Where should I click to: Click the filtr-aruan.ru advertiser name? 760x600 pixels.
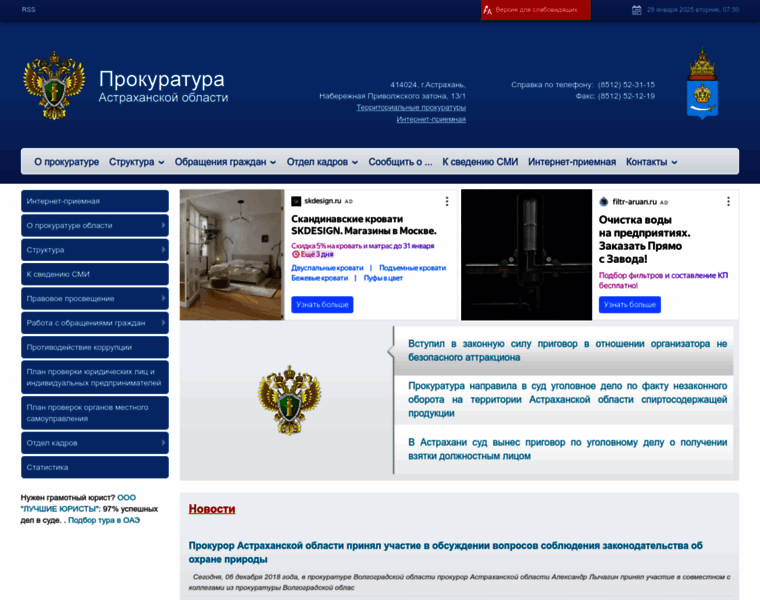(634, 202)
